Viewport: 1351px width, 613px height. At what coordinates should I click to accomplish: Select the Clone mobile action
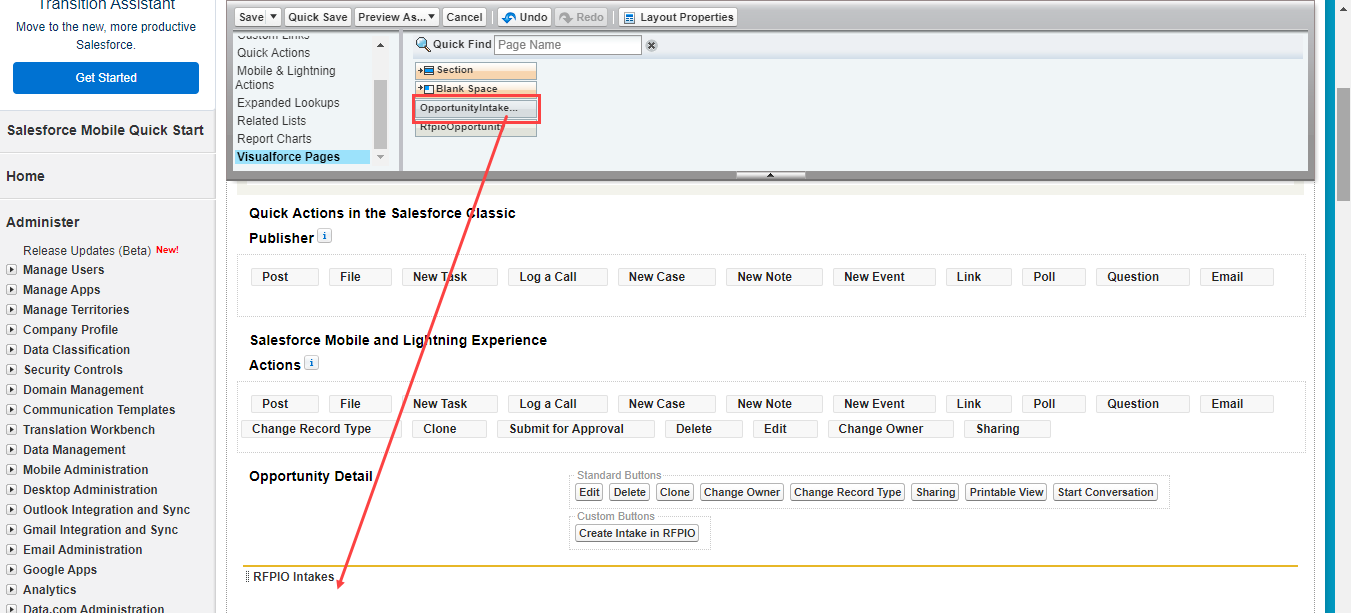pos(449,429)
